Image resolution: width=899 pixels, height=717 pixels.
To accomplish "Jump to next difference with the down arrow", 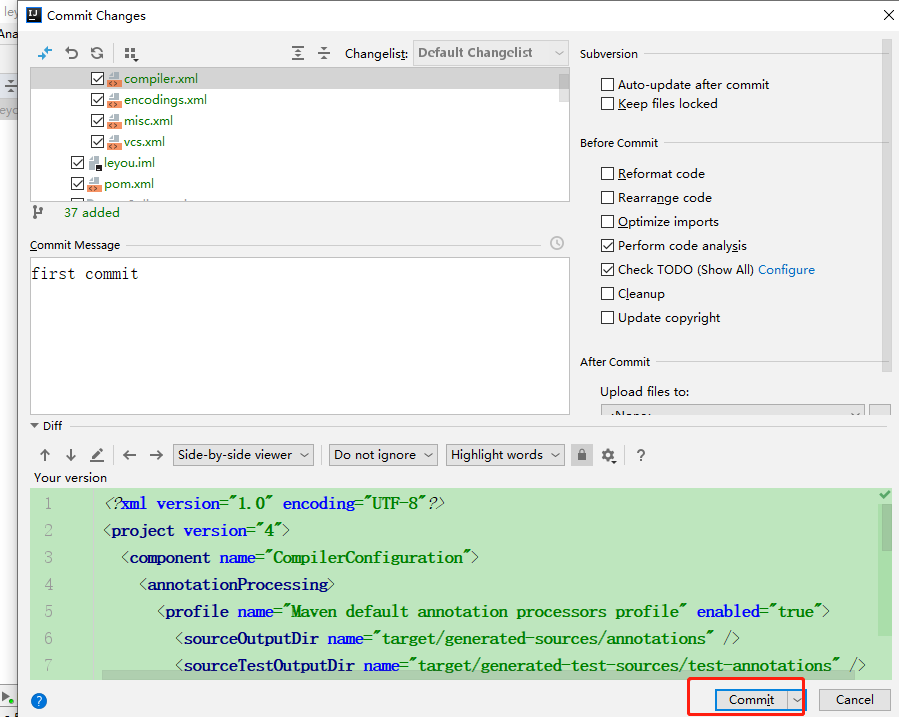I will click(x=71, y=455).
